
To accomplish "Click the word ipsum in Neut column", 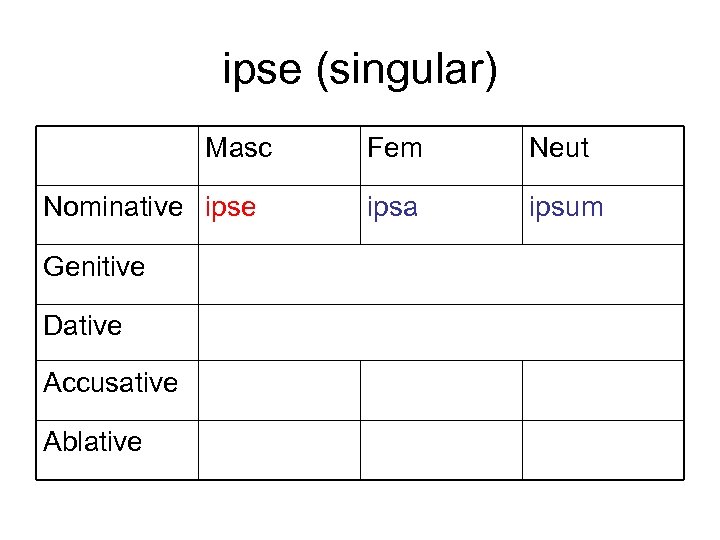I will pos(567,207).
